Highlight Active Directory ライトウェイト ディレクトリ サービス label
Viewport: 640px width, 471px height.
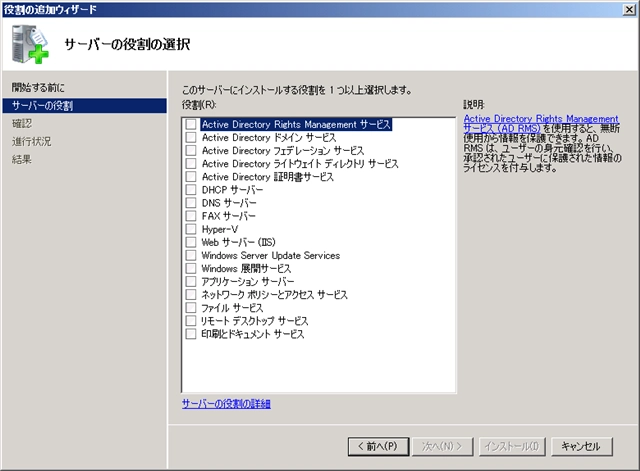click(300, 163)
